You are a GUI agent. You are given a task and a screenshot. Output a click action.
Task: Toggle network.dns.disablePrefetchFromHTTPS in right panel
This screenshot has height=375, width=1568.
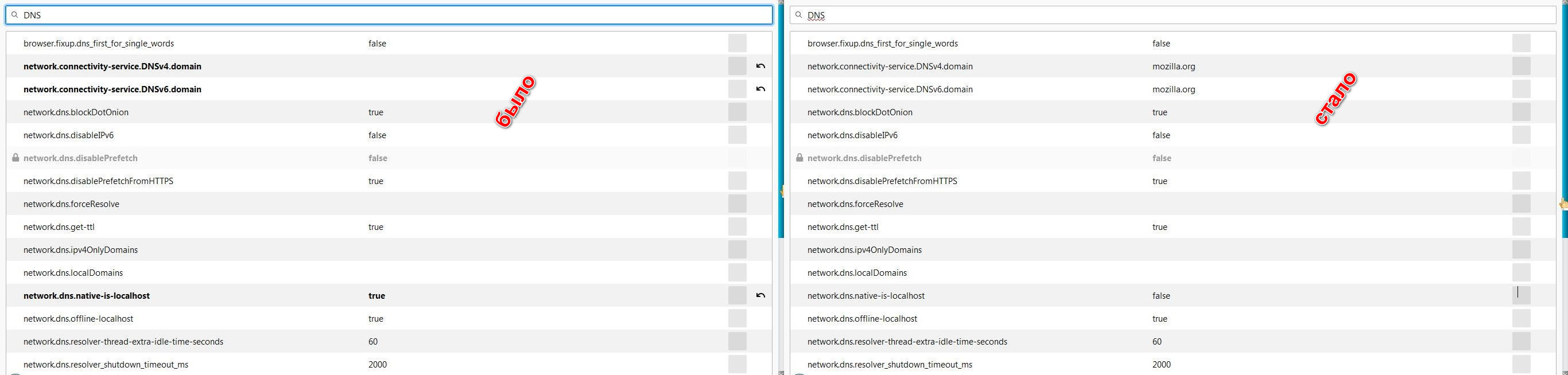(1521, 181)
